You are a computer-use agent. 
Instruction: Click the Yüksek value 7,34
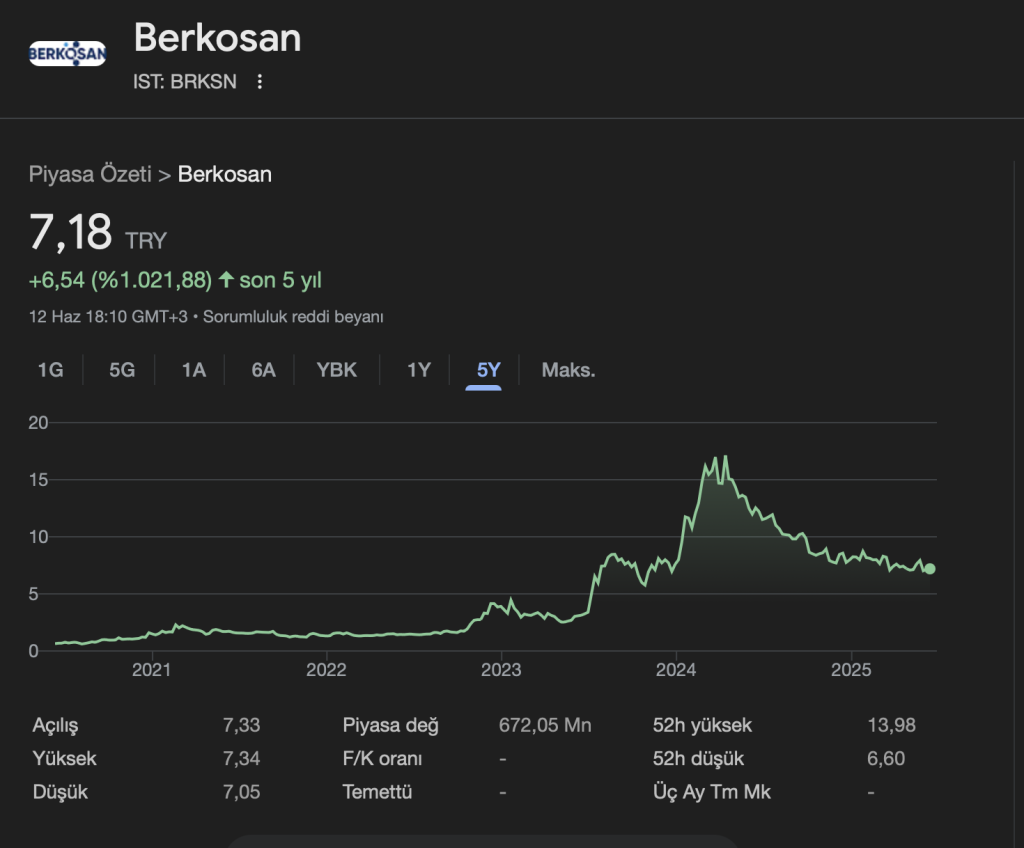(242, 758)
